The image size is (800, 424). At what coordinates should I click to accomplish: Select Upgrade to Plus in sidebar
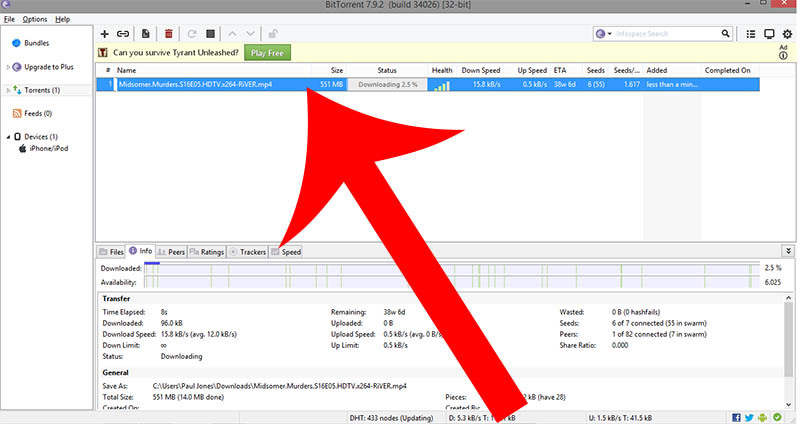[49, 67]
